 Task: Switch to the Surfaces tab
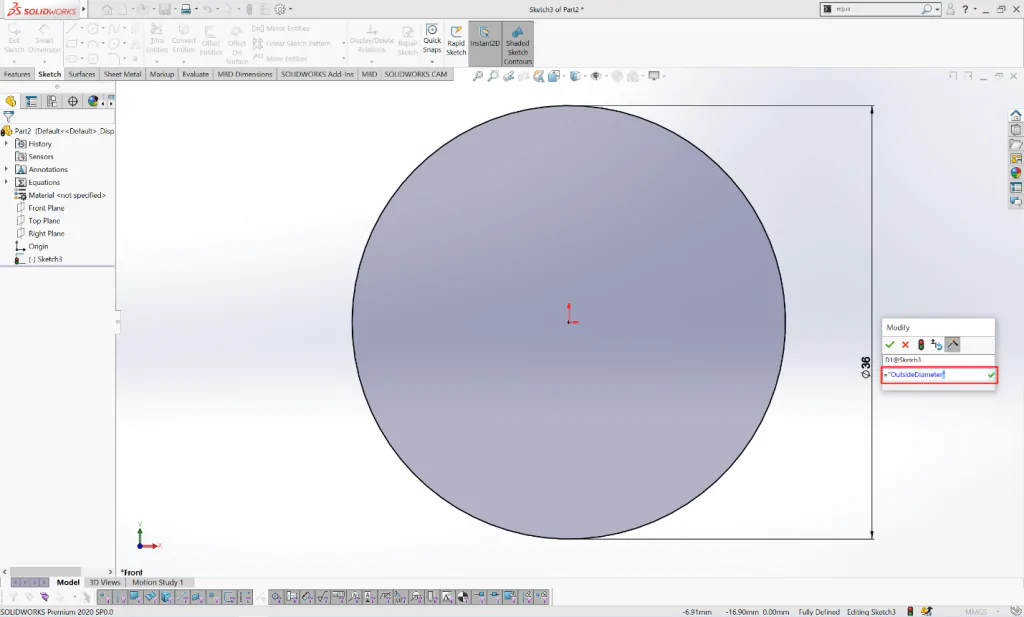click(x=82, y=74)
